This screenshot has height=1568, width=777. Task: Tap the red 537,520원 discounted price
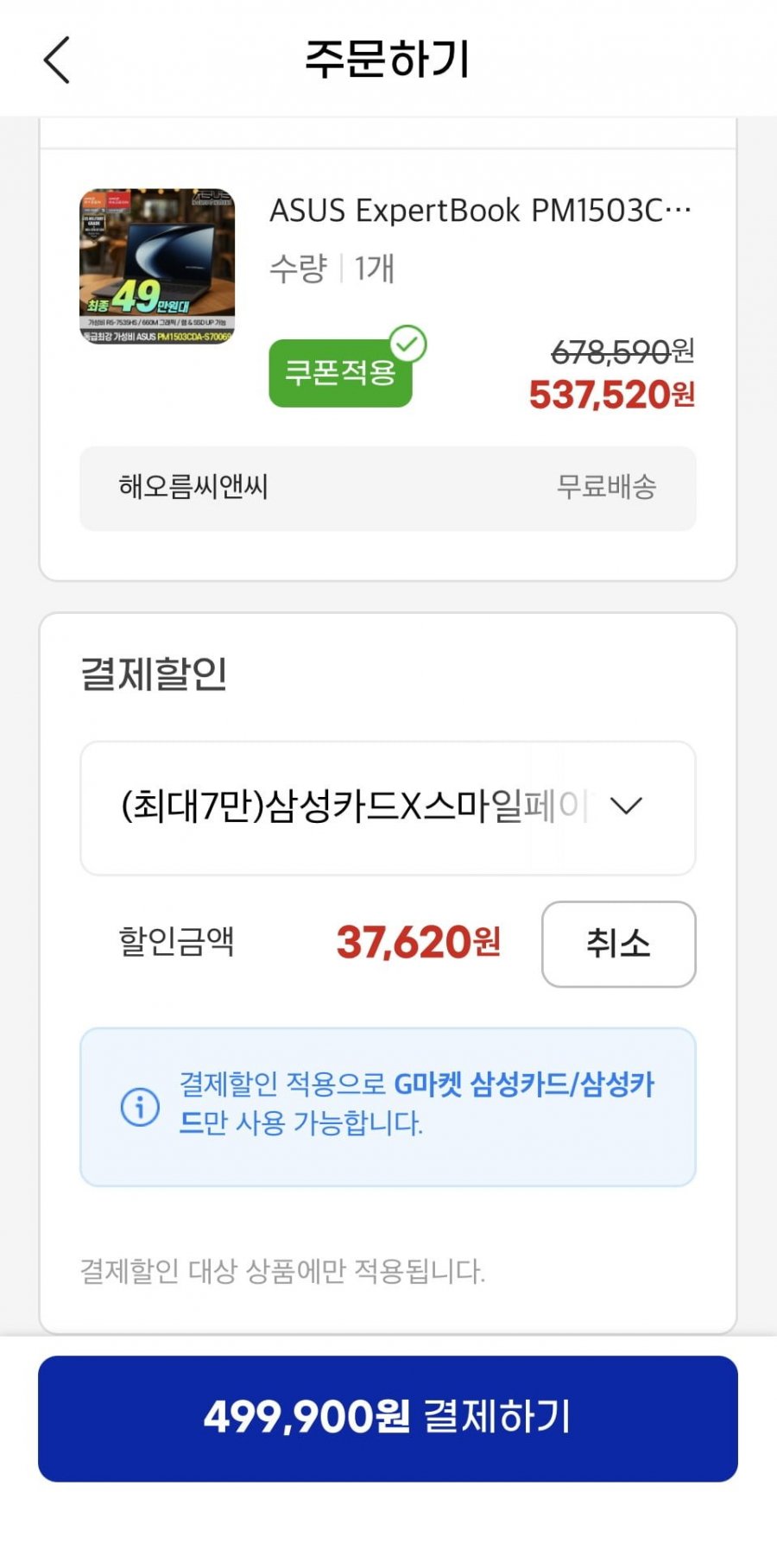[x=611, y=395]
